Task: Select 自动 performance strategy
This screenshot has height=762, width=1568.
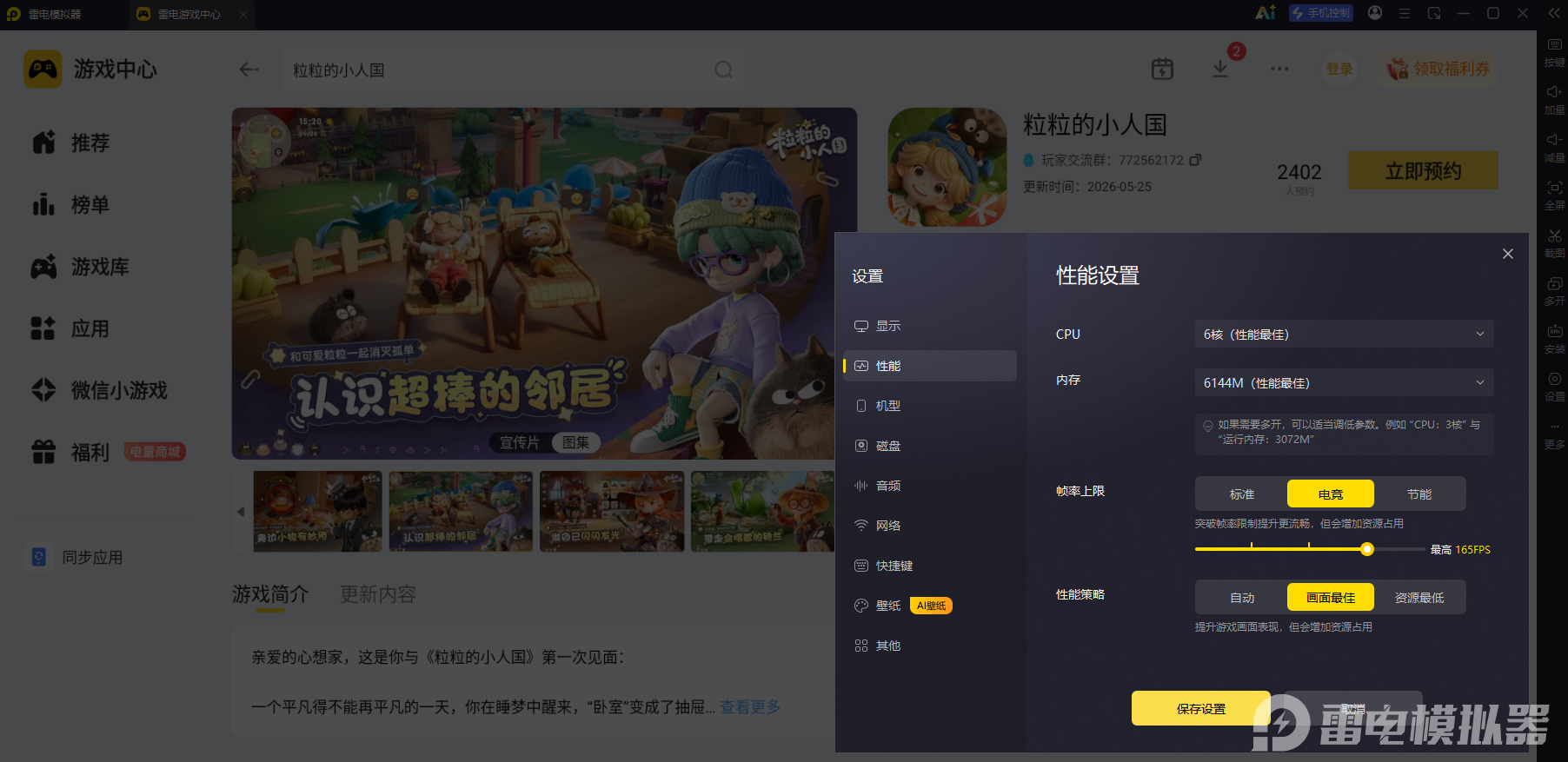Action: pos(1242,597)
